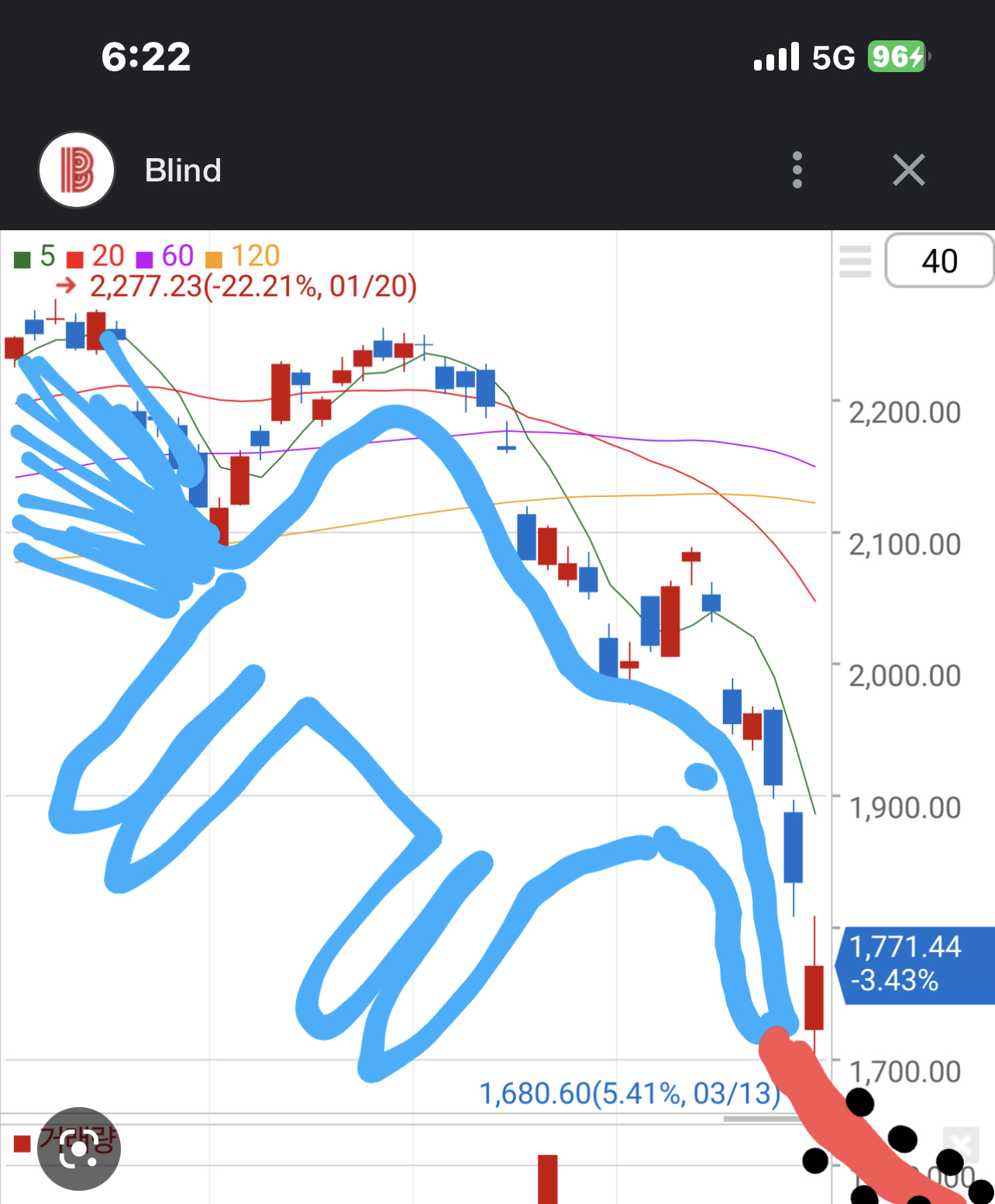This screenshot has width=995, height=1204.
Task: Tap the Blind title text
Action: click(x=183, y=171)
